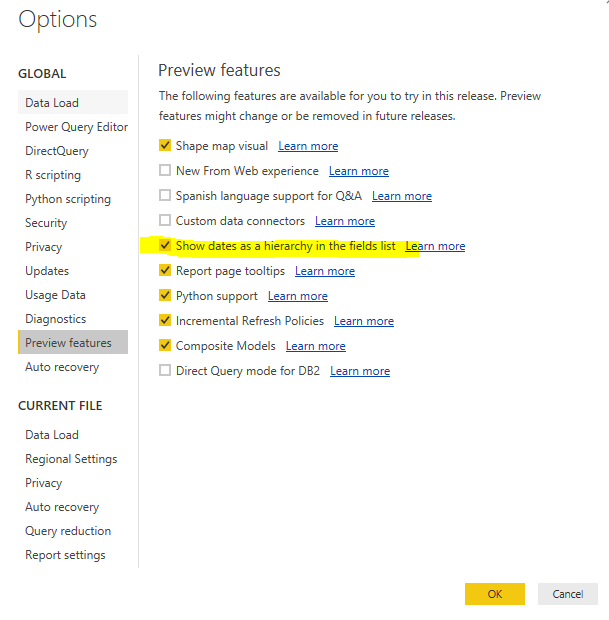Open Privacy under CURRENT FILE
Image resolution: width=609 pixels, height=620 pixels.
click(x=73, y=483)
